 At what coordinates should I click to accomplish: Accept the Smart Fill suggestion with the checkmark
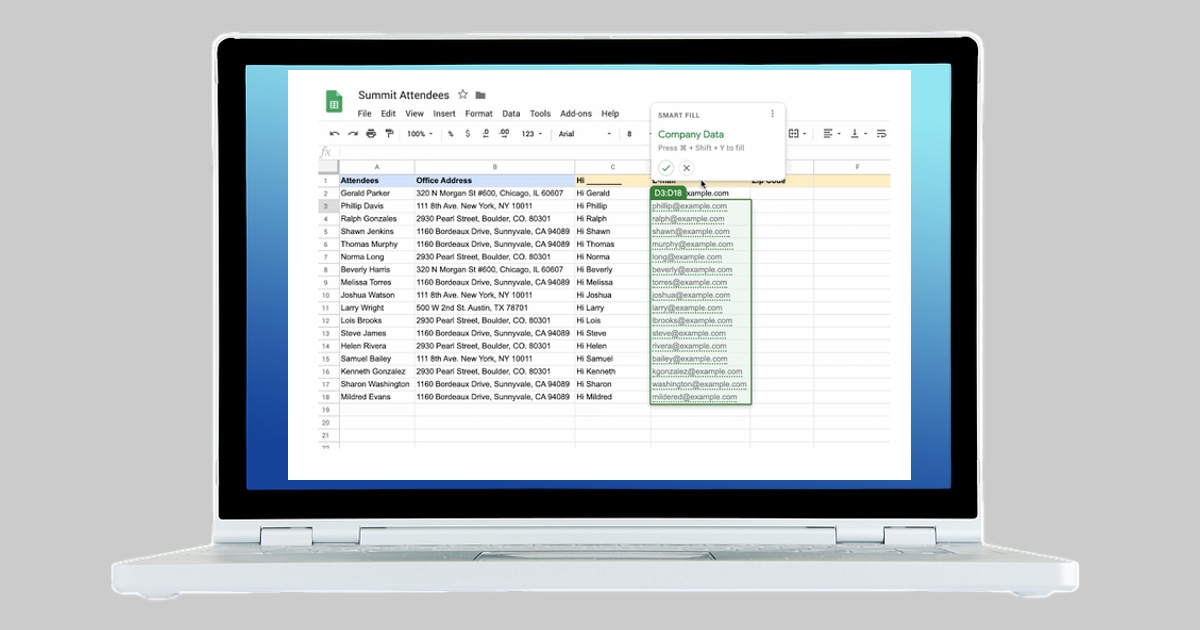click(x=667, y=166)
